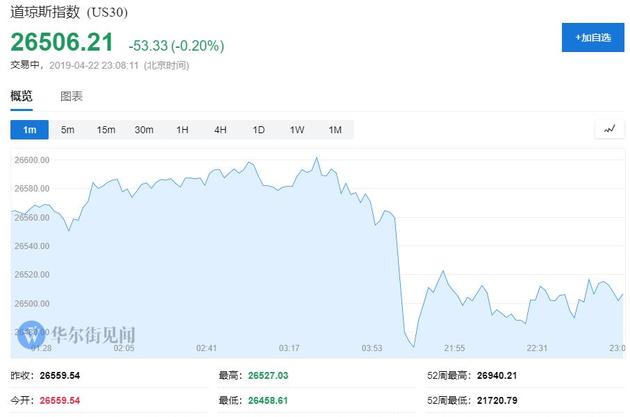
Task: Switch chart to 1W interval
Action: (x=297, y=130)
